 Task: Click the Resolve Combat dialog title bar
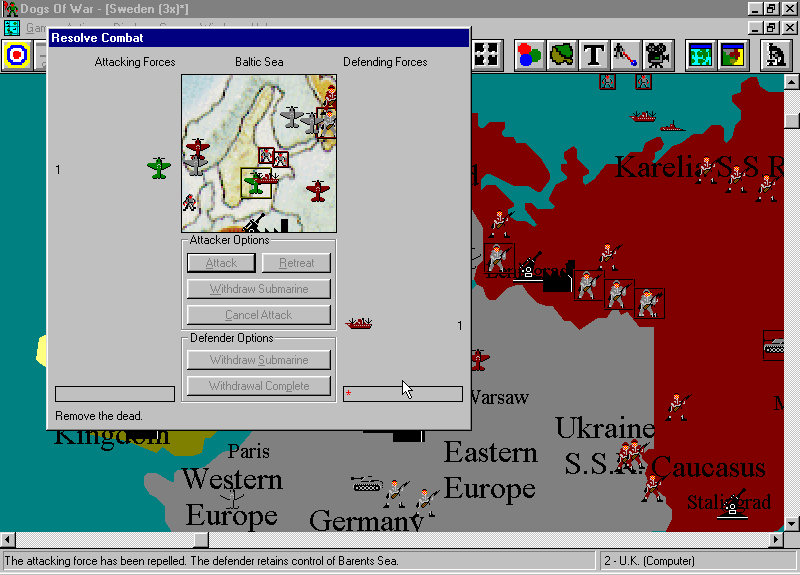point(259,38)
